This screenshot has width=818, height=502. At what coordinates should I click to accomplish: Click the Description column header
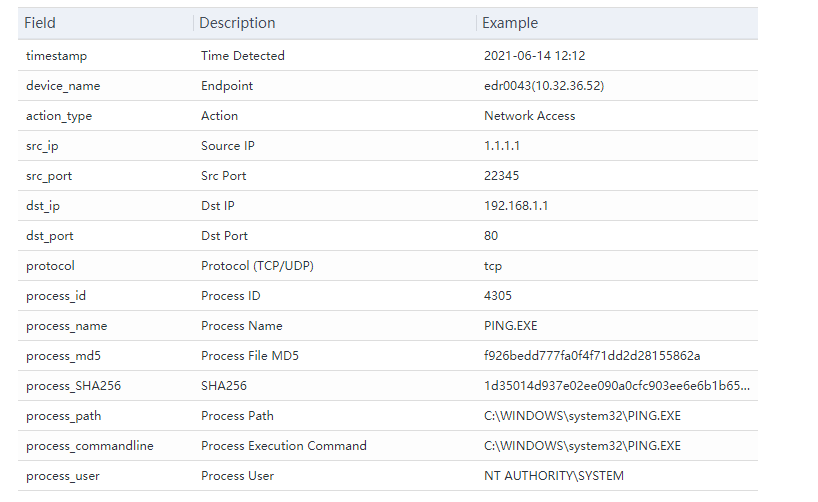237,23
